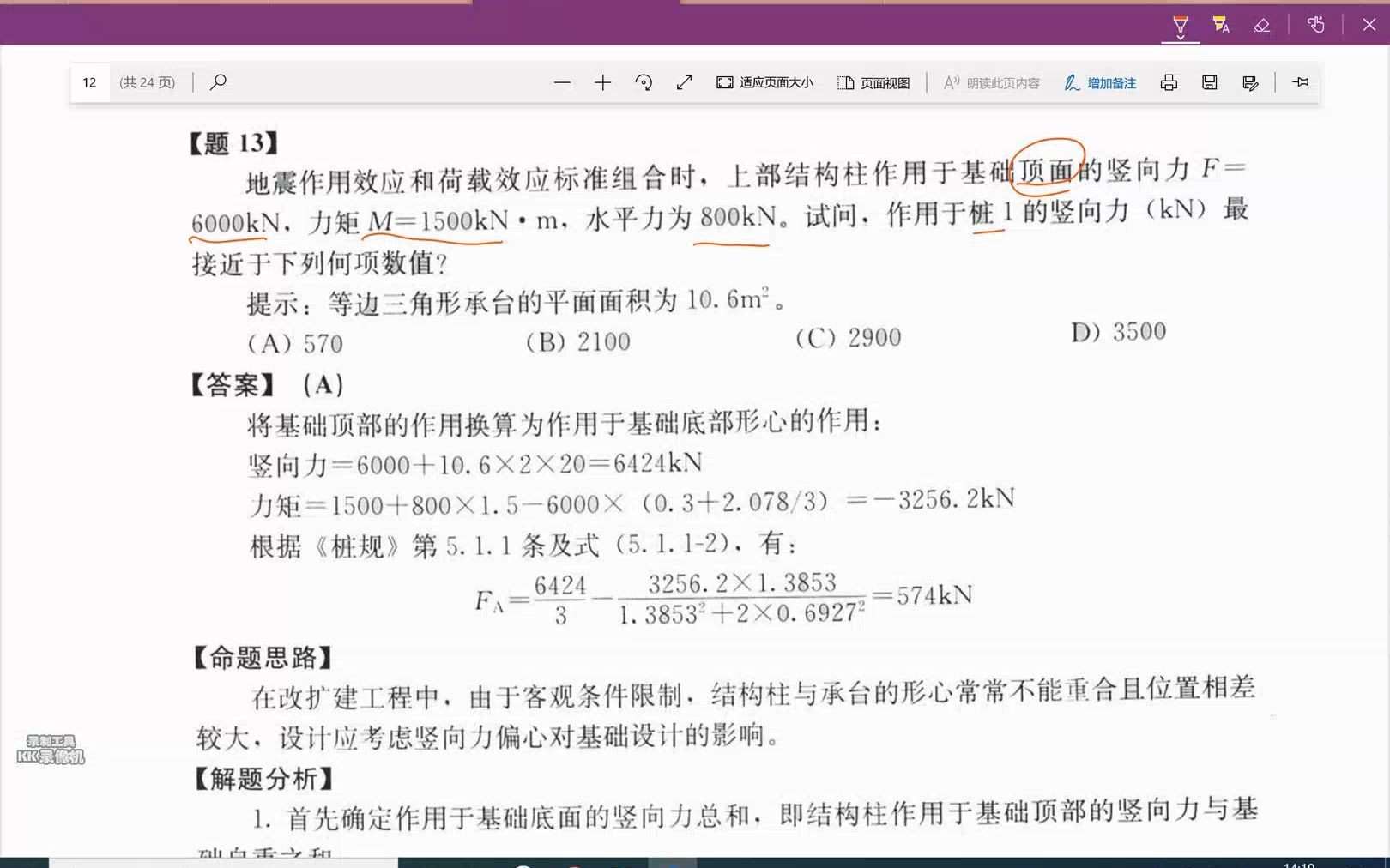Click the =574kN result in the formula
The width and height of the screenshot is (1390, 868).
click(x=922, y=594)
